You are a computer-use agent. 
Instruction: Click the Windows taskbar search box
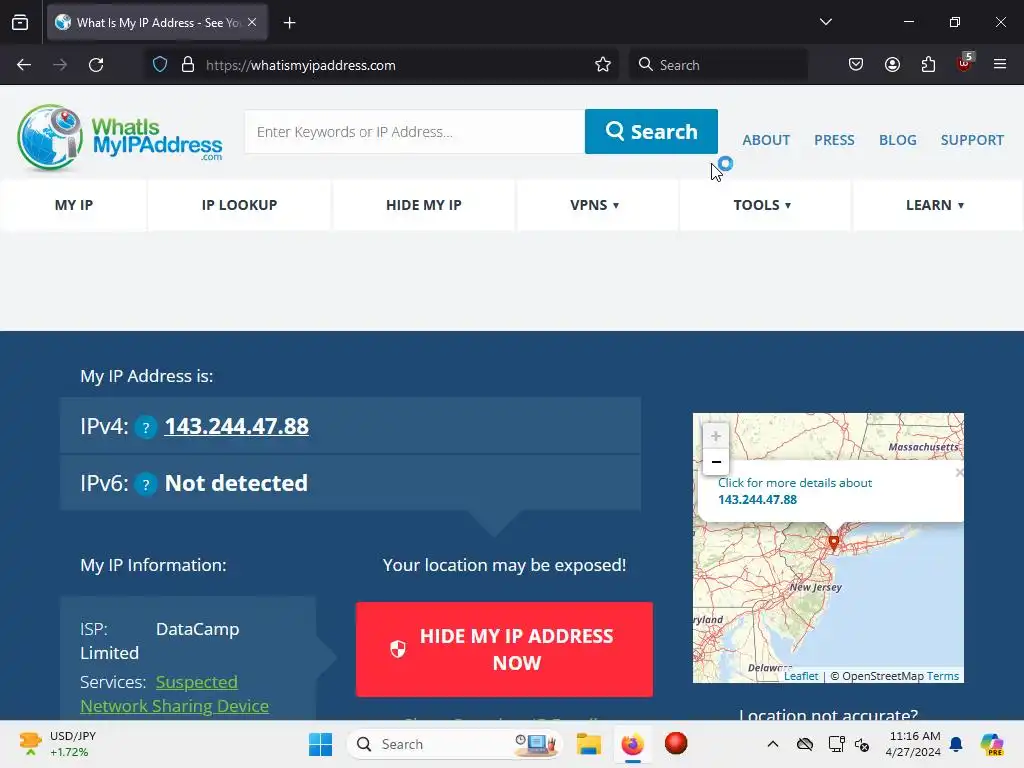coord(455,744)
